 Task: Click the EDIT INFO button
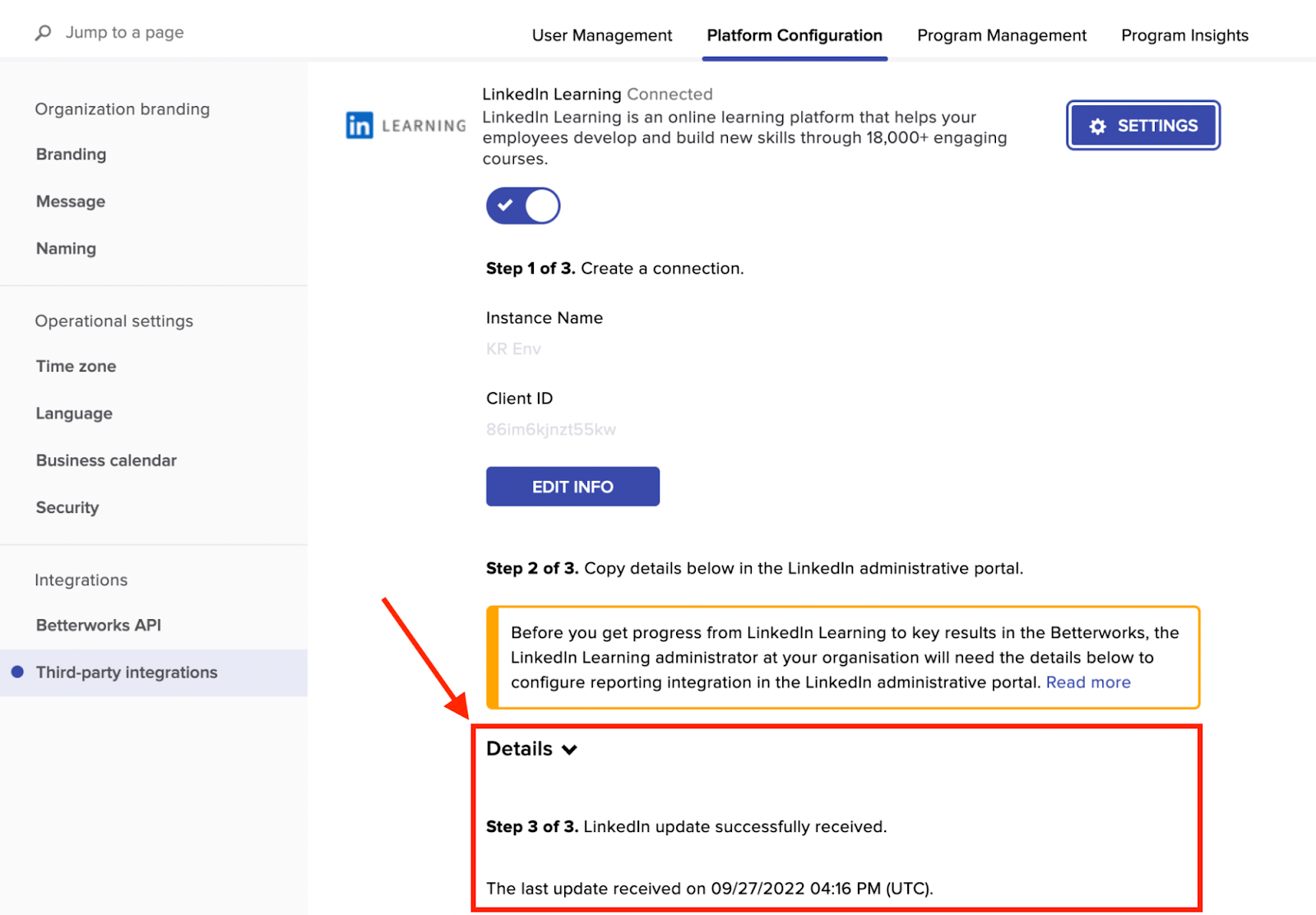[572, 487]
